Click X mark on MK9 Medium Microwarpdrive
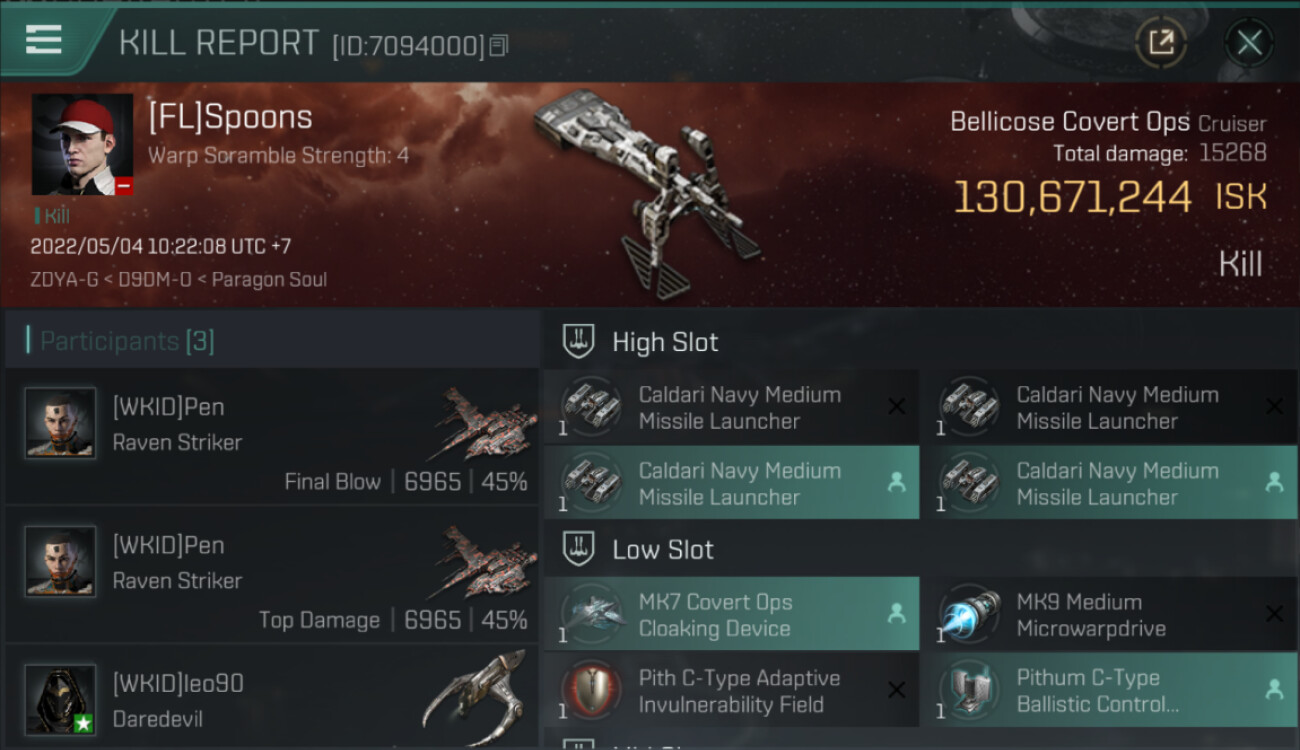The image size is (1300, 750). tap(1274, 614)
